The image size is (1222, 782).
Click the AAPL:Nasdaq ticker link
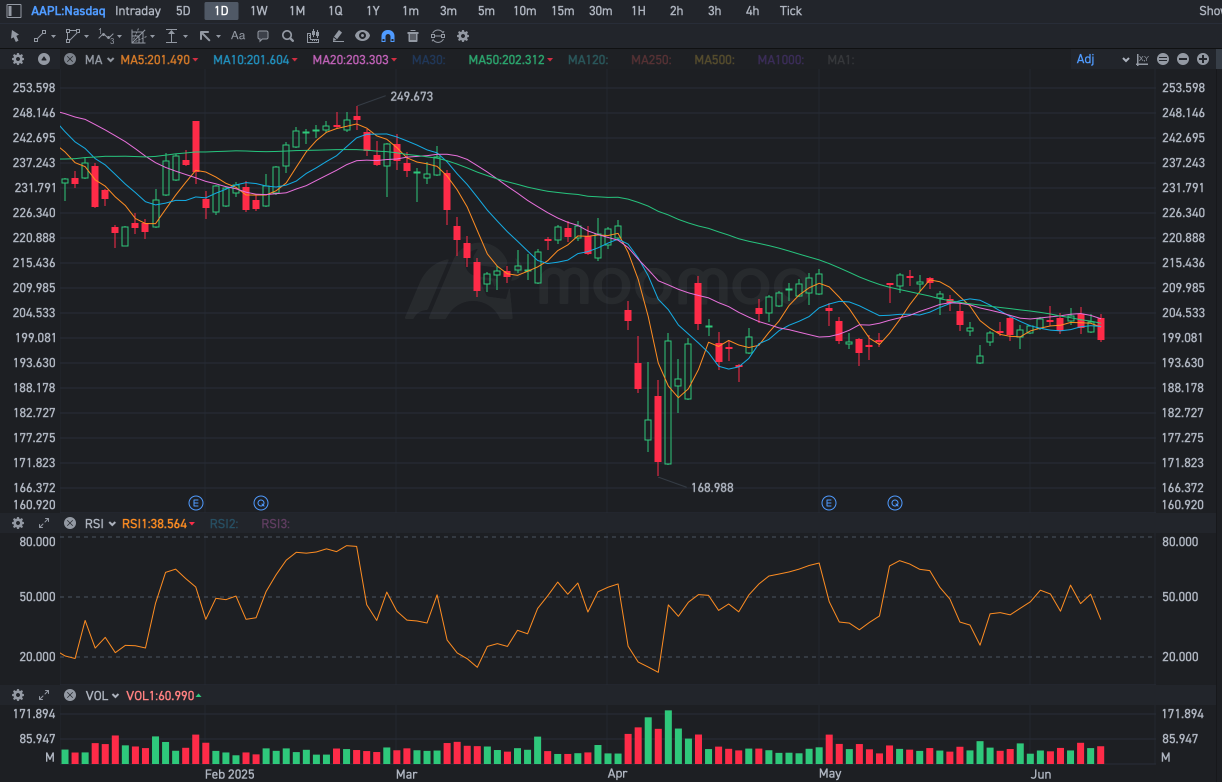[68, 11]
